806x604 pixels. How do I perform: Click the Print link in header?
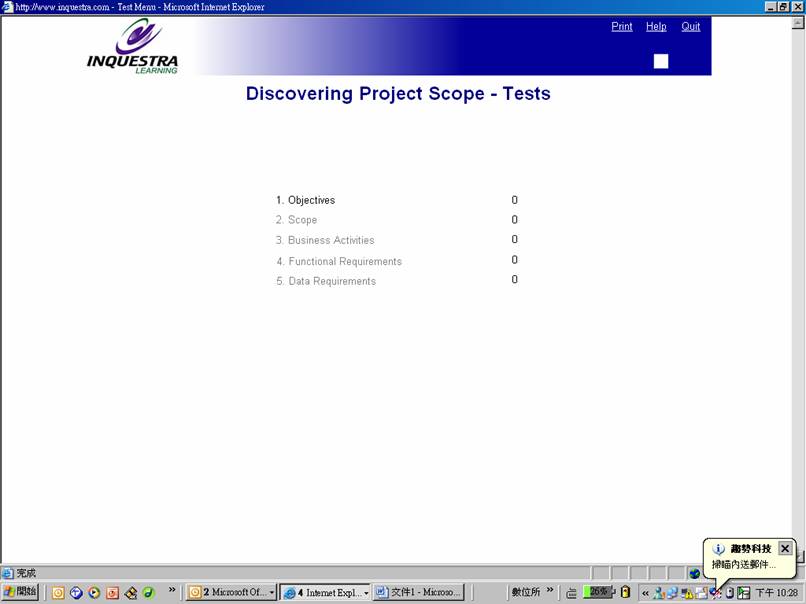(622, 26)
